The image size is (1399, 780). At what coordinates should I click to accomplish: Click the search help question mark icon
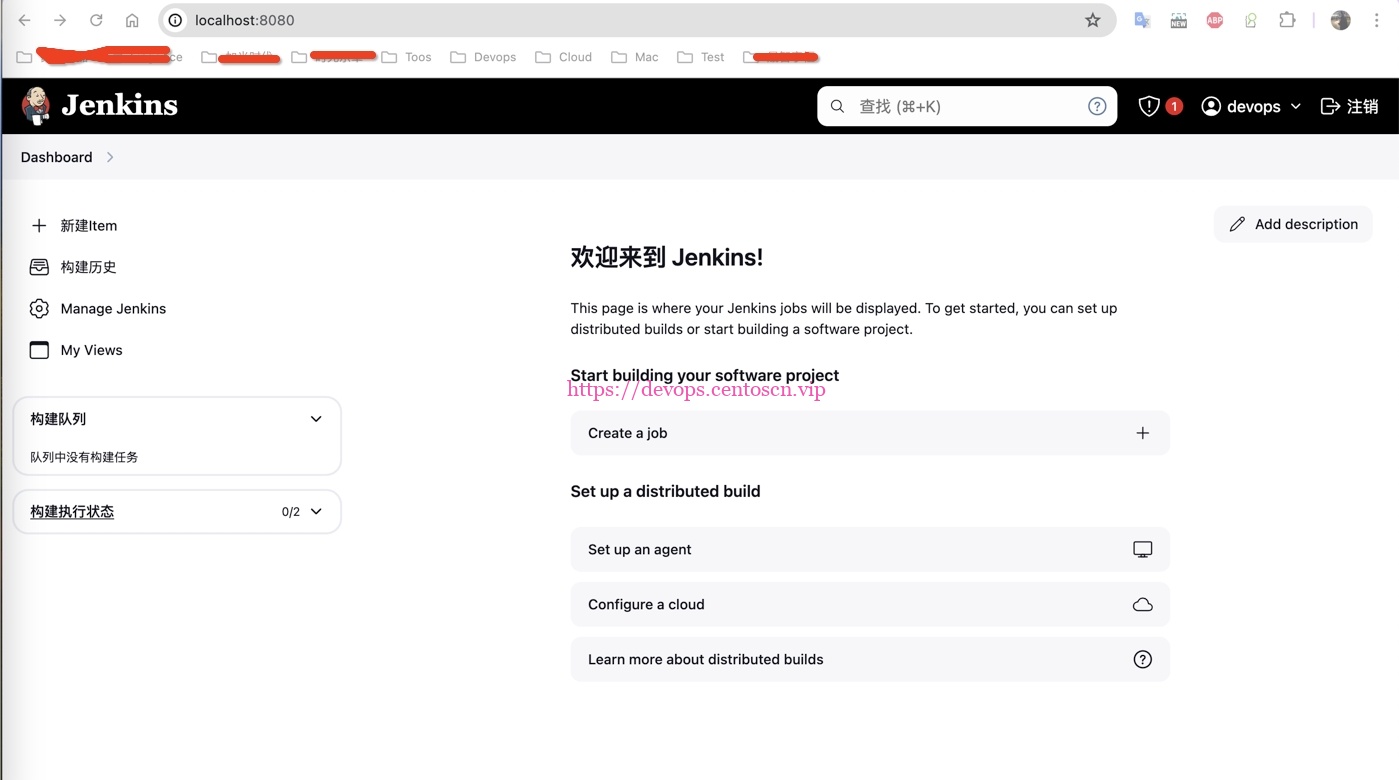pyautogui.click(x=1096, y=105)
